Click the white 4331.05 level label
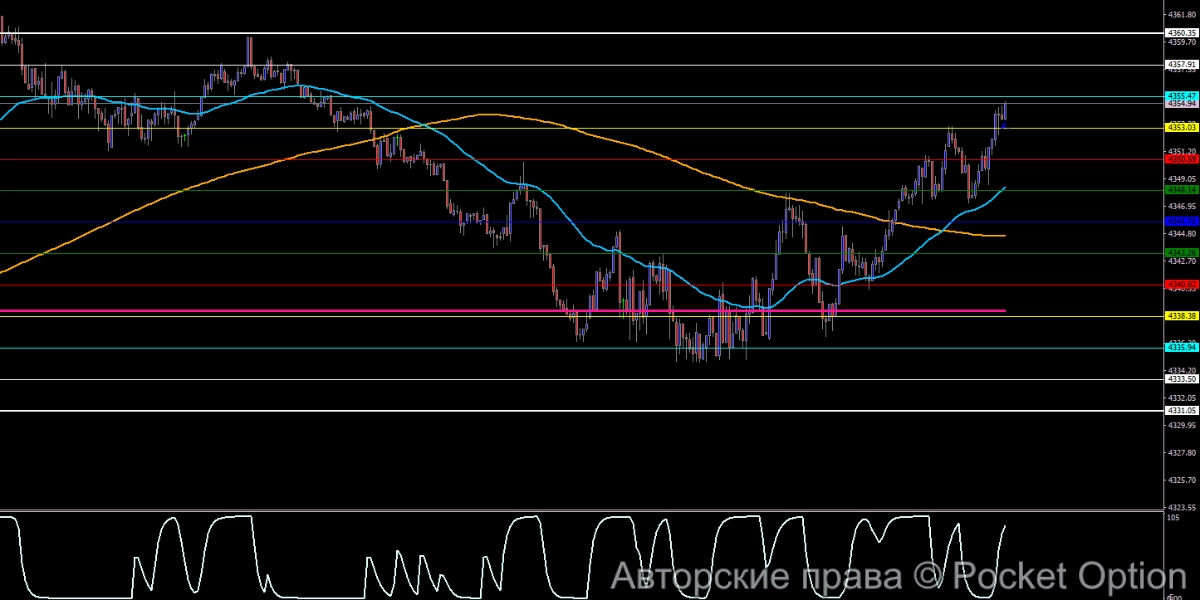1200x600 pixels. pos(1181,411)
